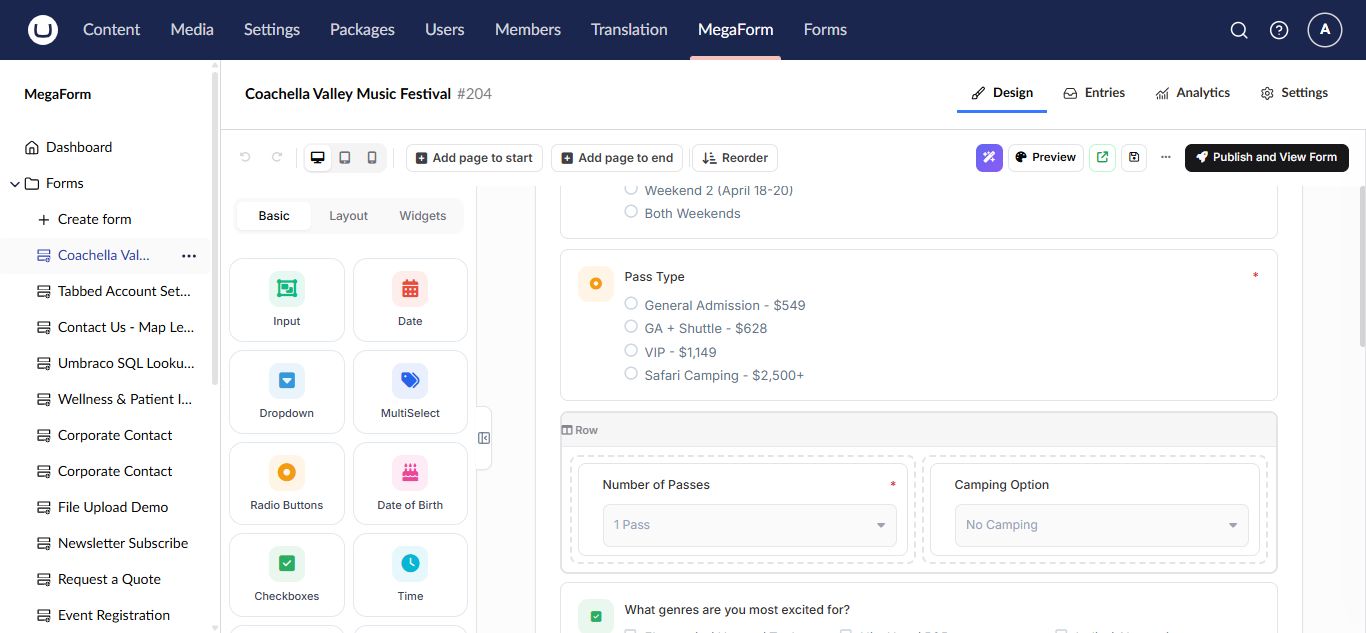Click Create form in sidebar
This screenshot has height=633, width=1366.
95,220
